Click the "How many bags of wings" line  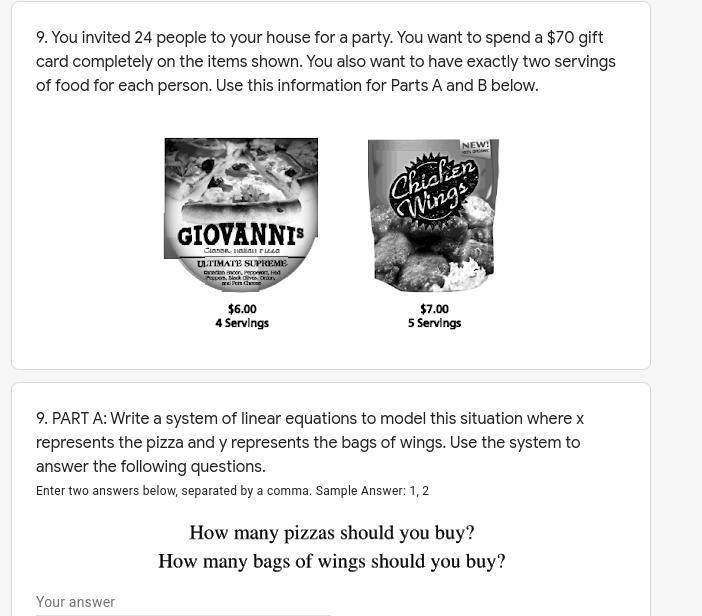coord(332,561)
